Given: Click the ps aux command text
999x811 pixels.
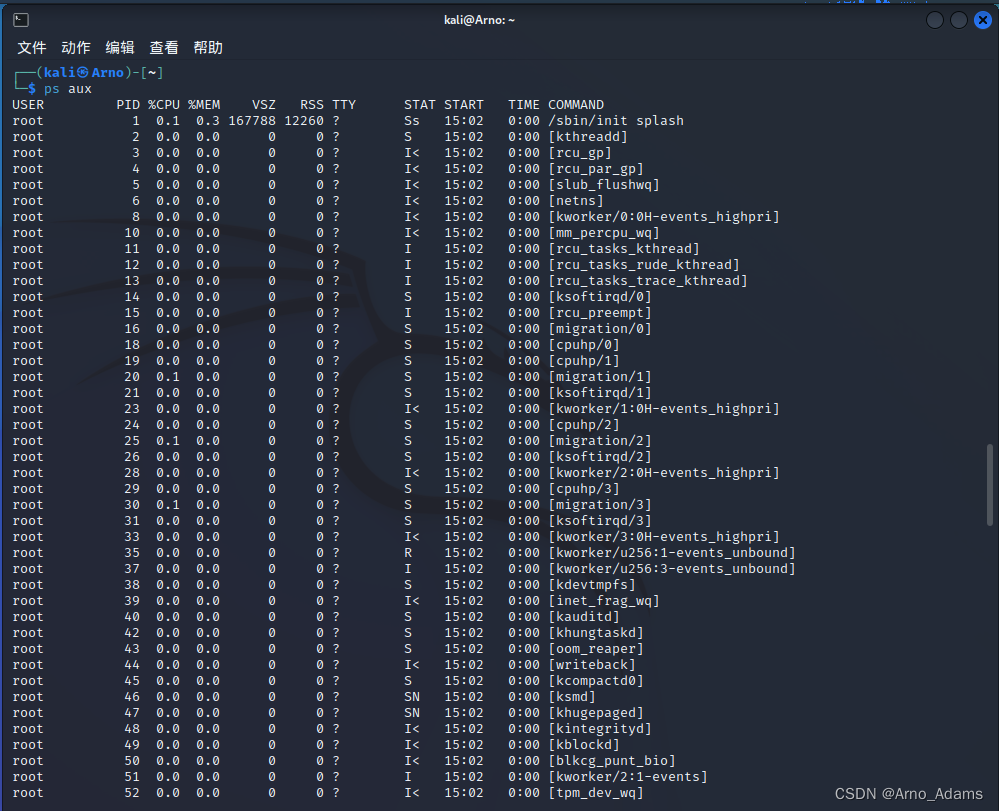Looking at the screenshot, I should click(x=69, y=88).
